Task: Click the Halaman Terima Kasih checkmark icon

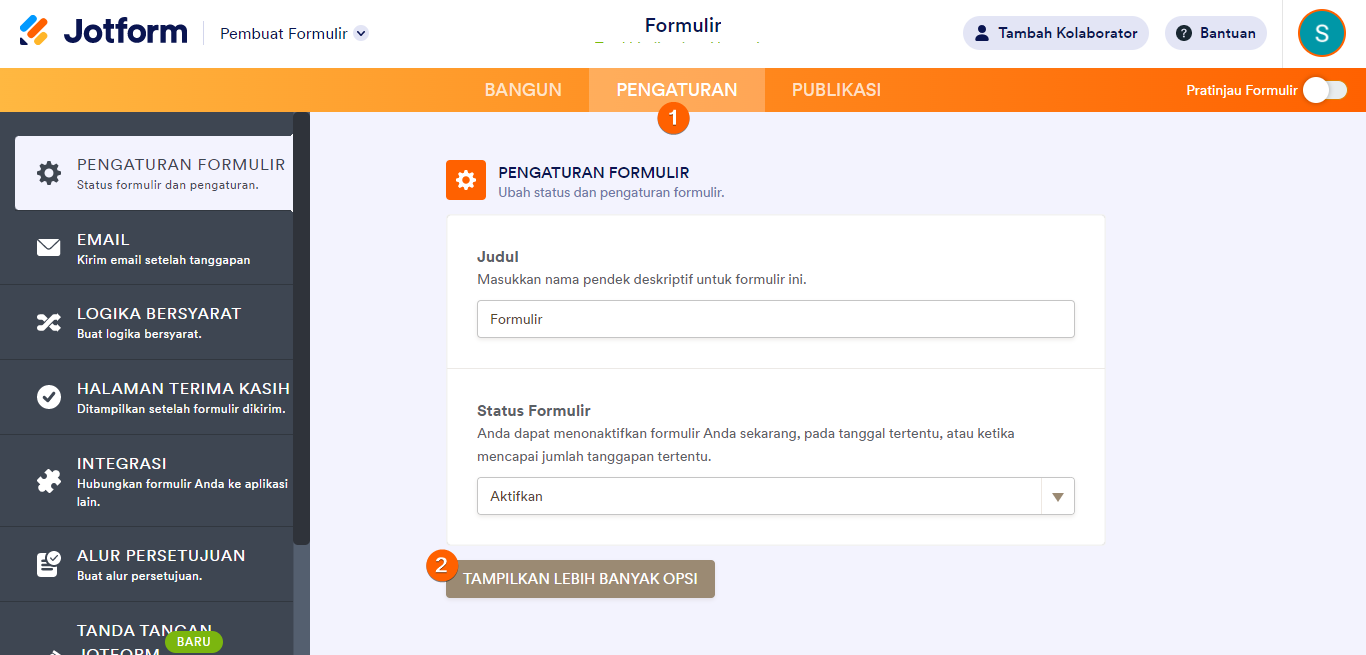Action: coord(49,397)
